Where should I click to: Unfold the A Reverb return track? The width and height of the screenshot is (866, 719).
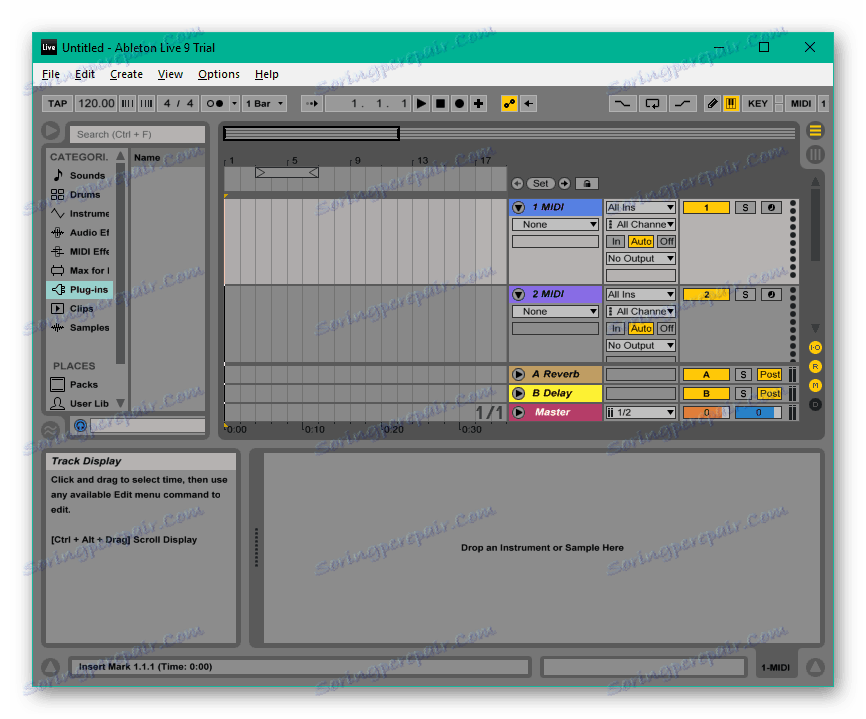pyautogui.click(x=518, y=374)
